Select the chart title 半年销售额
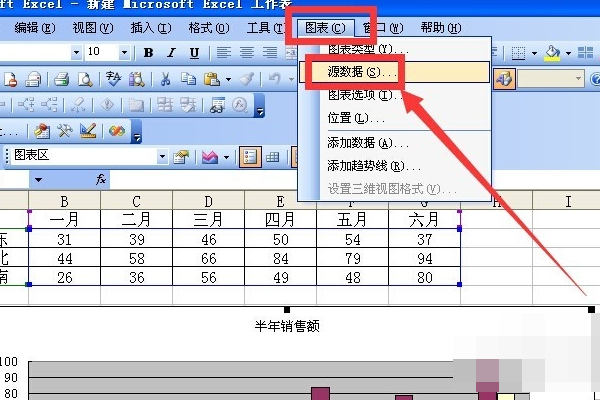The image size is (600, 400). 287,327
